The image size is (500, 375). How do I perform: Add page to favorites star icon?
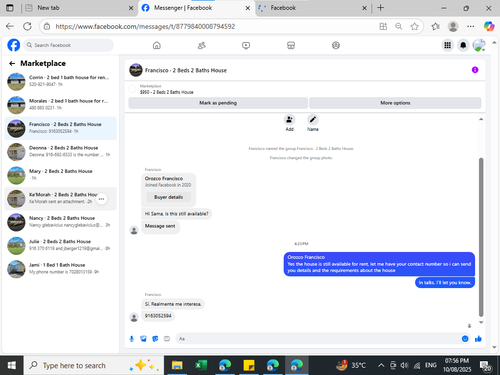pyautogui.click(x=414, y=26)
